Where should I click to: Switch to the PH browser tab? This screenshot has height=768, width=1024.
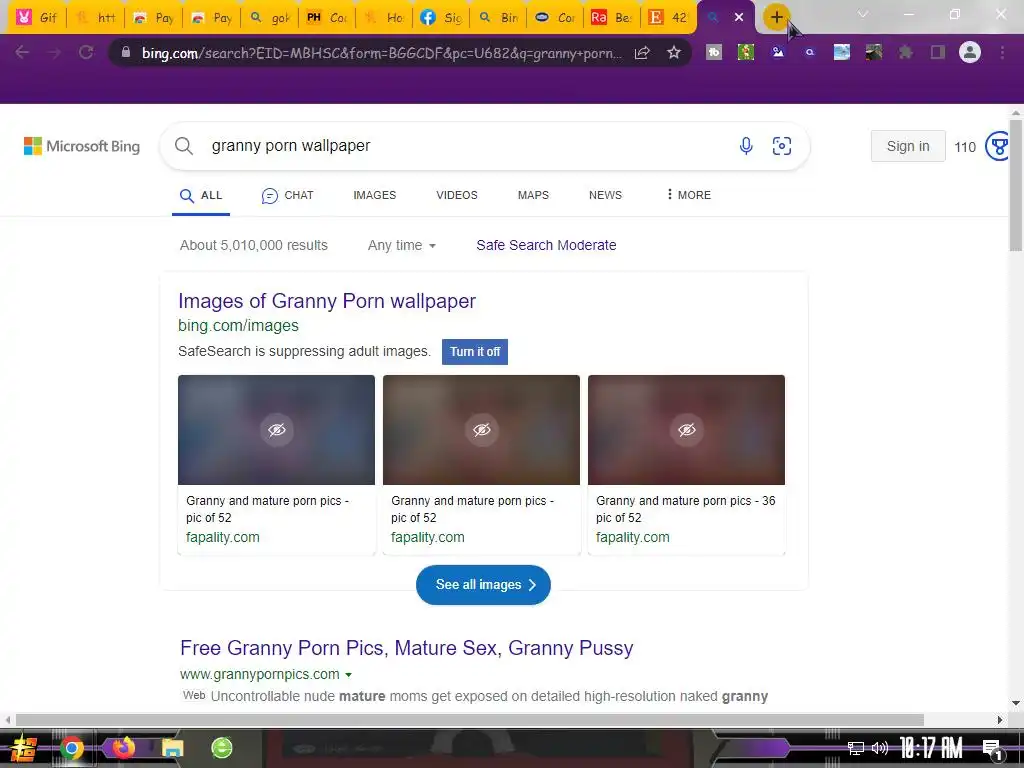(x=327, y=18)
